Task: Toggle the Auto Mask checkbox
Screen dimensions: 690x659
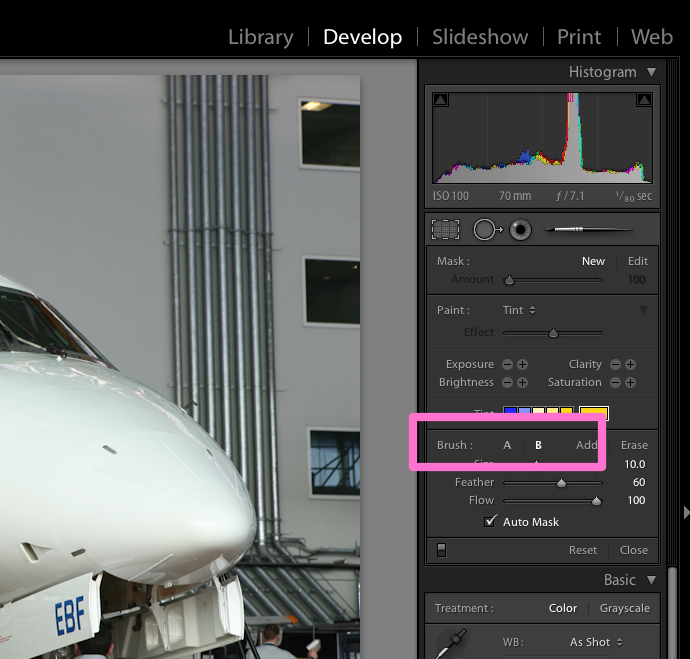Action: 490,521
